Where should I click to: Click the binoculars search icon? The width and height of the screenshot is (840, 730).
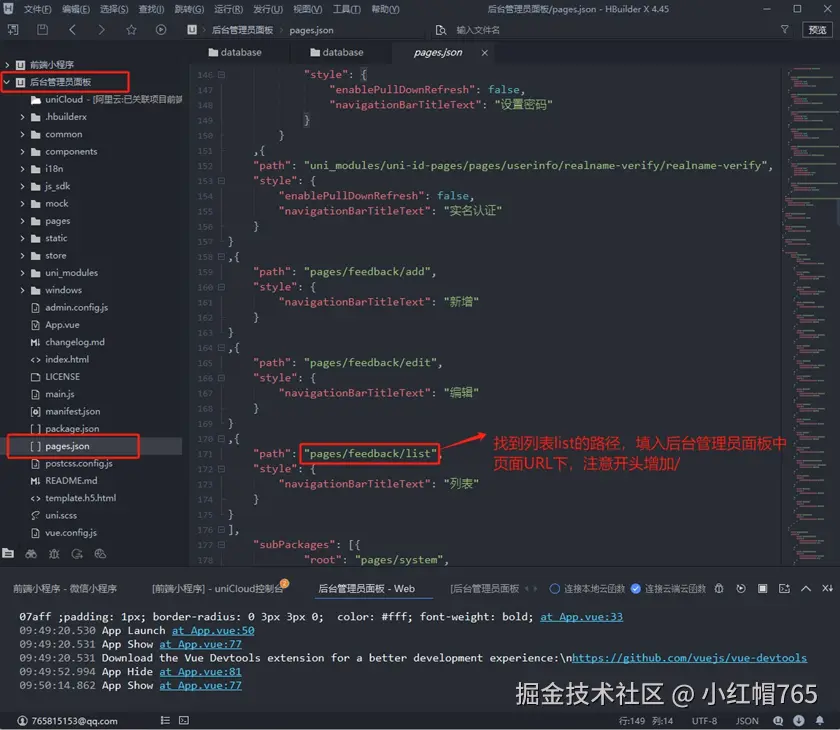click(31, 553)
